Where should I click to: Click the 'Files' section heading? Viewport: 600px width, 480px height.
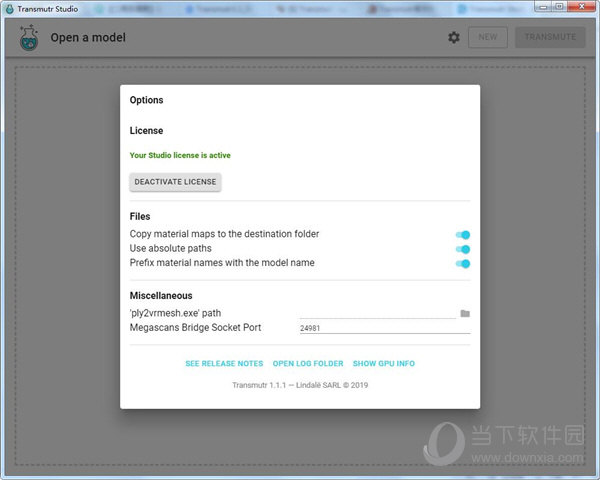pos(140,216)
